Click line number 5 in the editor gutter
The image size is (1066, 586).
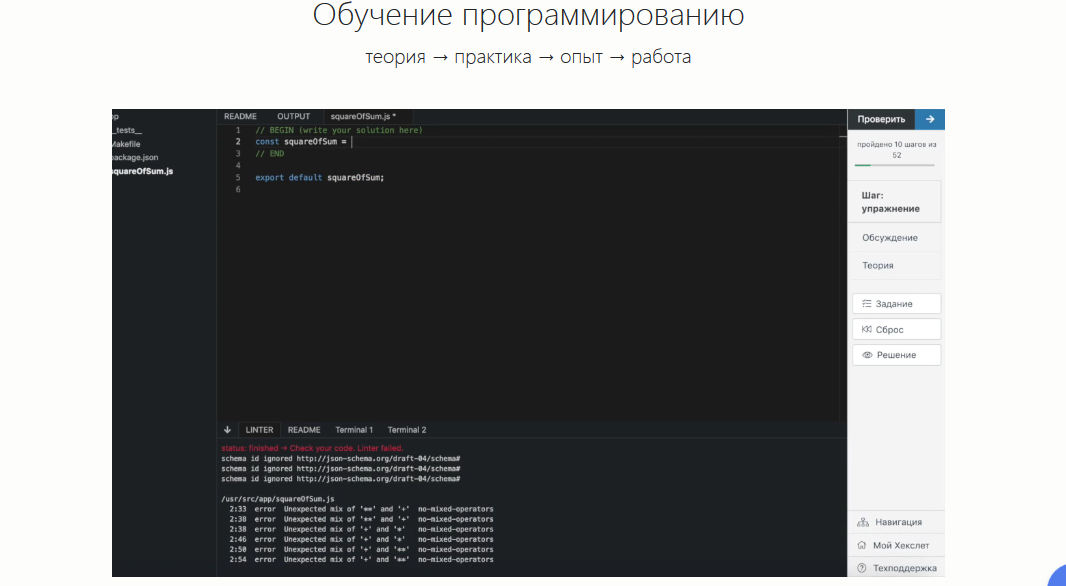tap(238, 177)
